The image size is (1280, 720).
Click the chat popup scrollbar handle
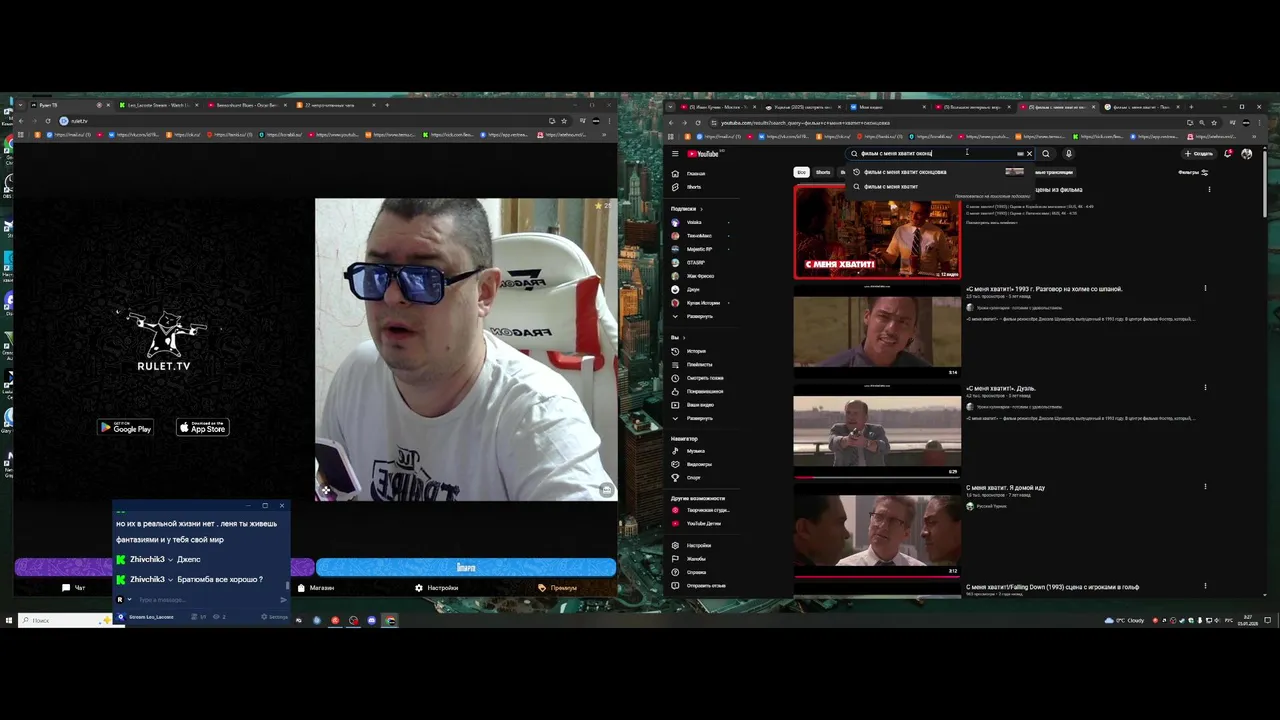click(x=288, y=585)
